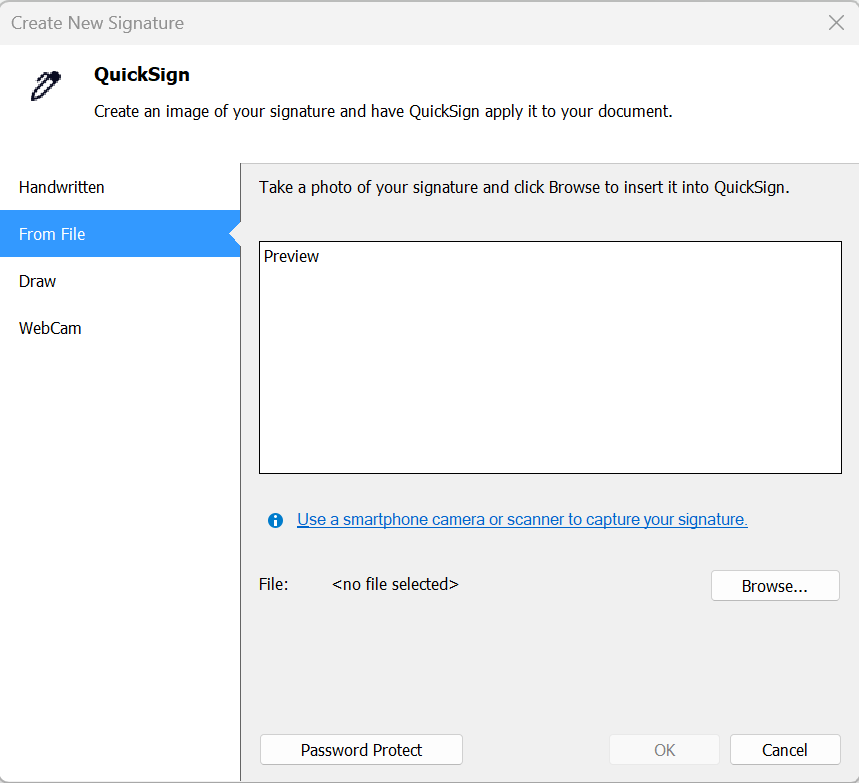This screenshot has width=859, height=783.
Task: Click the QuickSign pen icon
Action: pyautogui.click(x=45, y=85)
